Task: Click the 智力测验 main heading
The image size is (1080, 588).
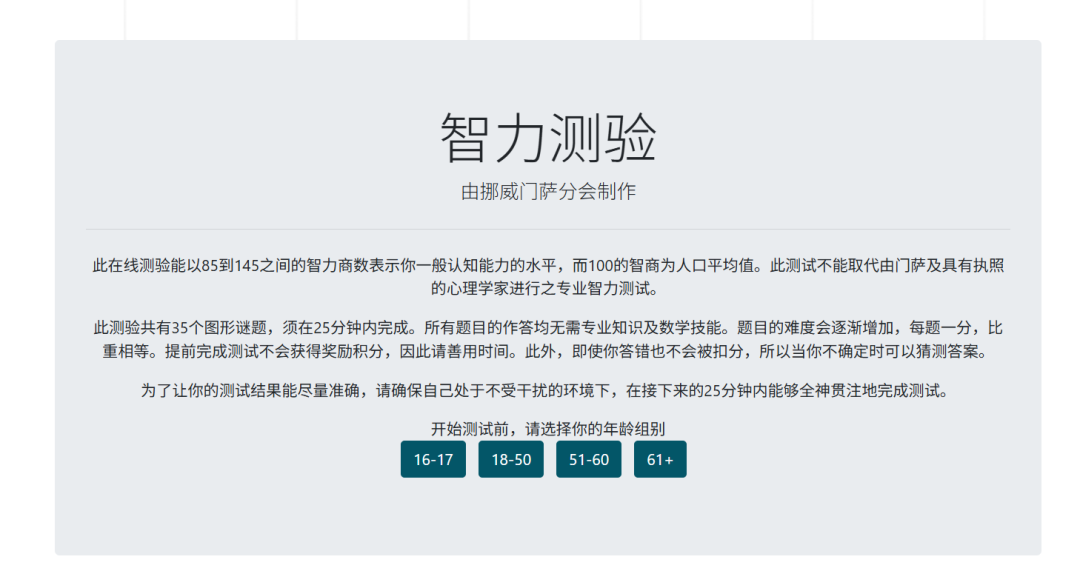Action: tap(548, 138)
